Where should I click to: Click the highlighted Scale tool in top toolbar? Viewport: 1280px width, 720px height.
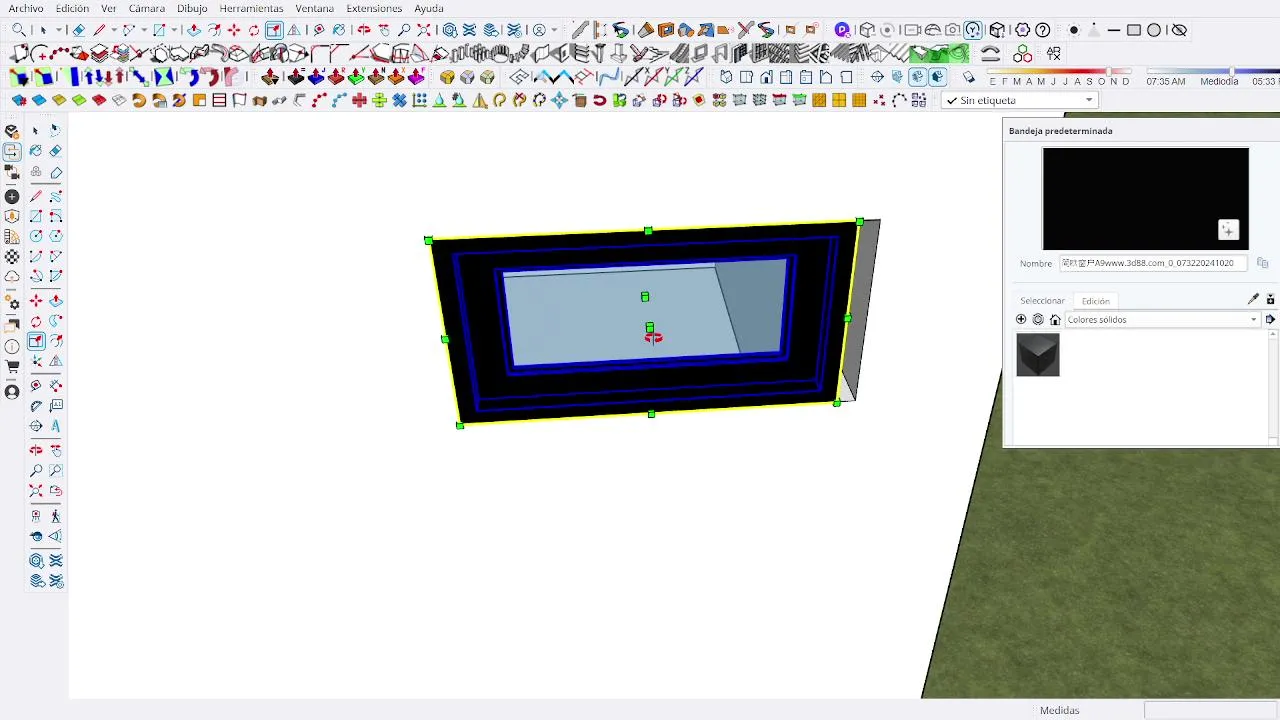click(274, 30)
